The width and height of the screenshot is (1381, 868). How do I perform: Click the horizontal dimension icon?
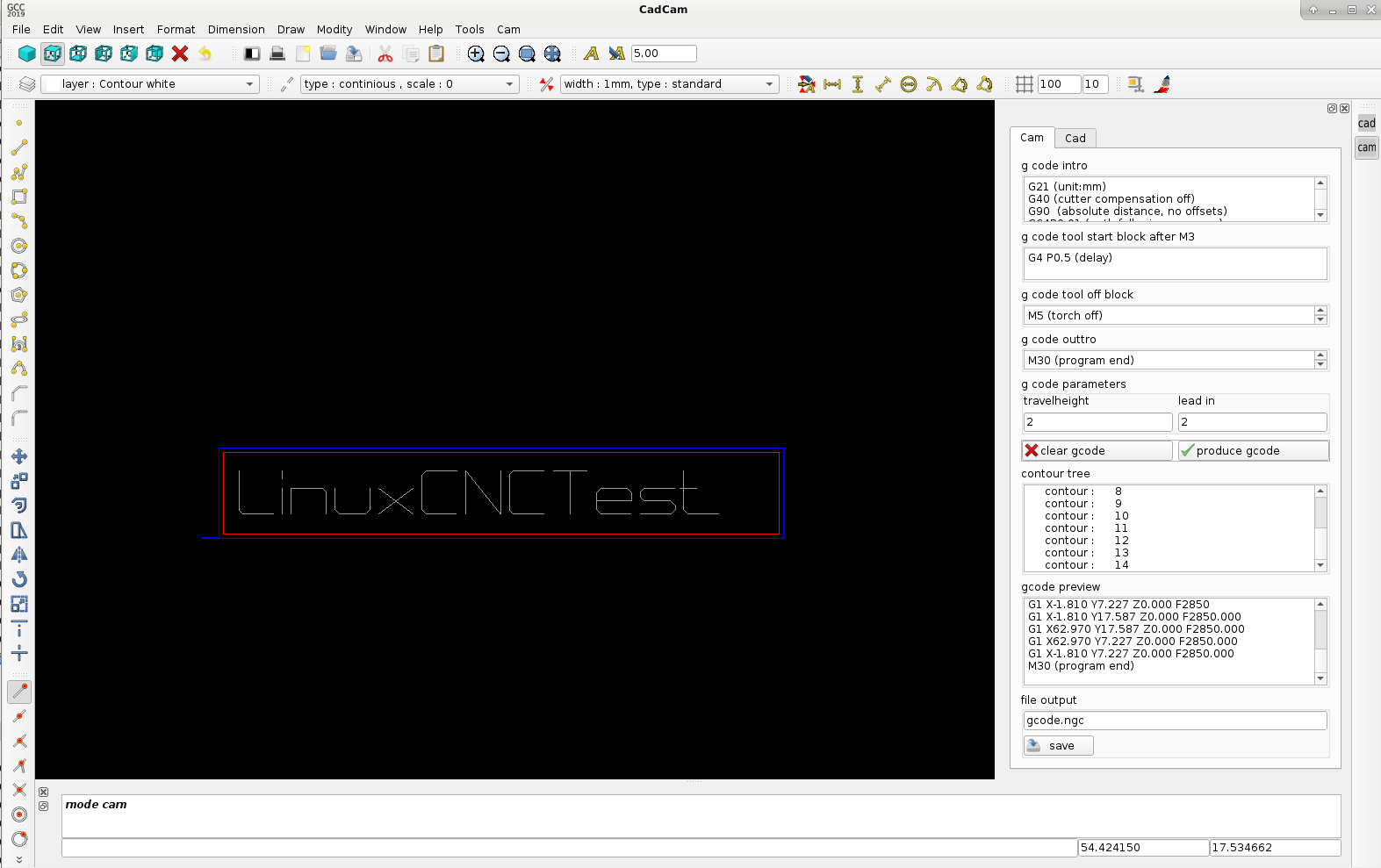832,84
